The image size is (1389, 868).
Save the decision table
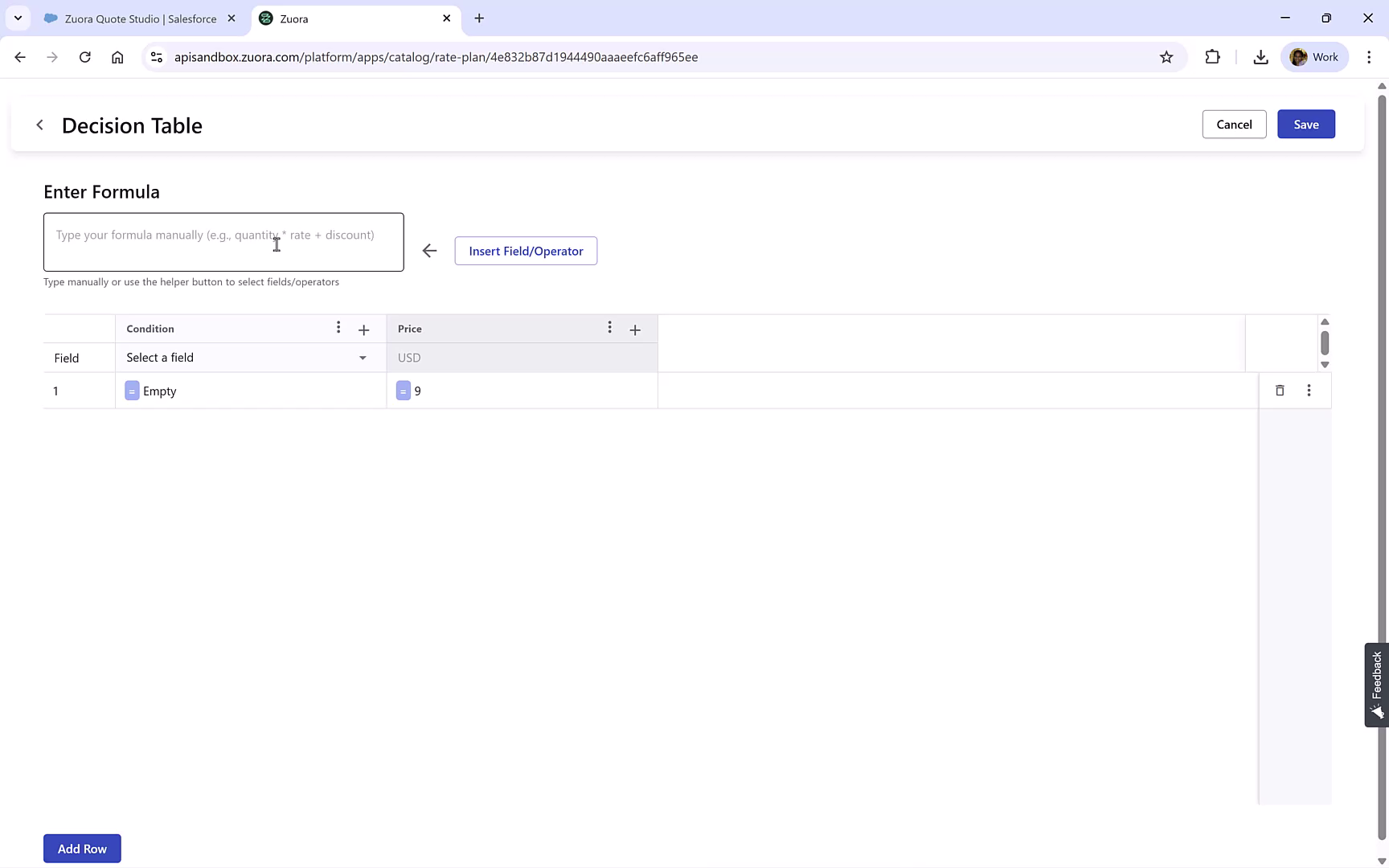coord(1305,124)
